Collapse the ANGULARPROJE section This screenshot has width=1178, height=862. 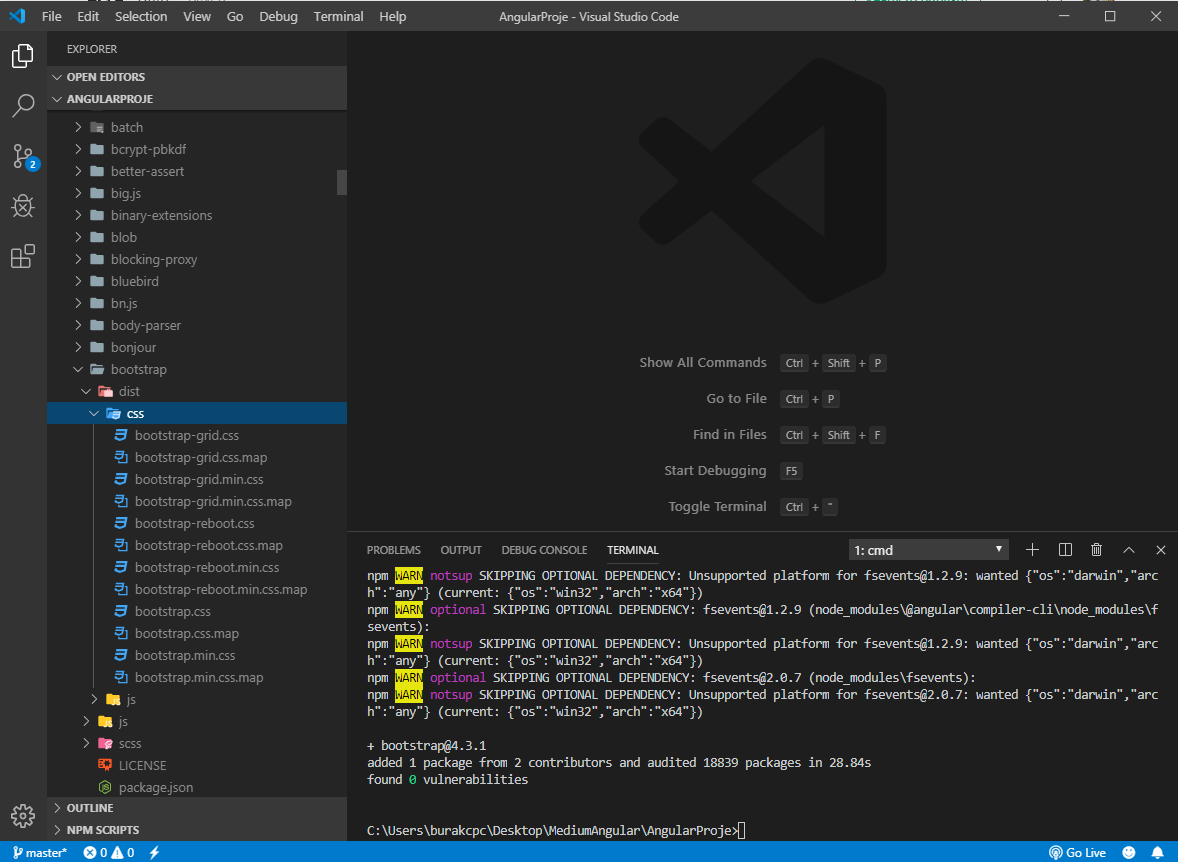tap(197, 98)
